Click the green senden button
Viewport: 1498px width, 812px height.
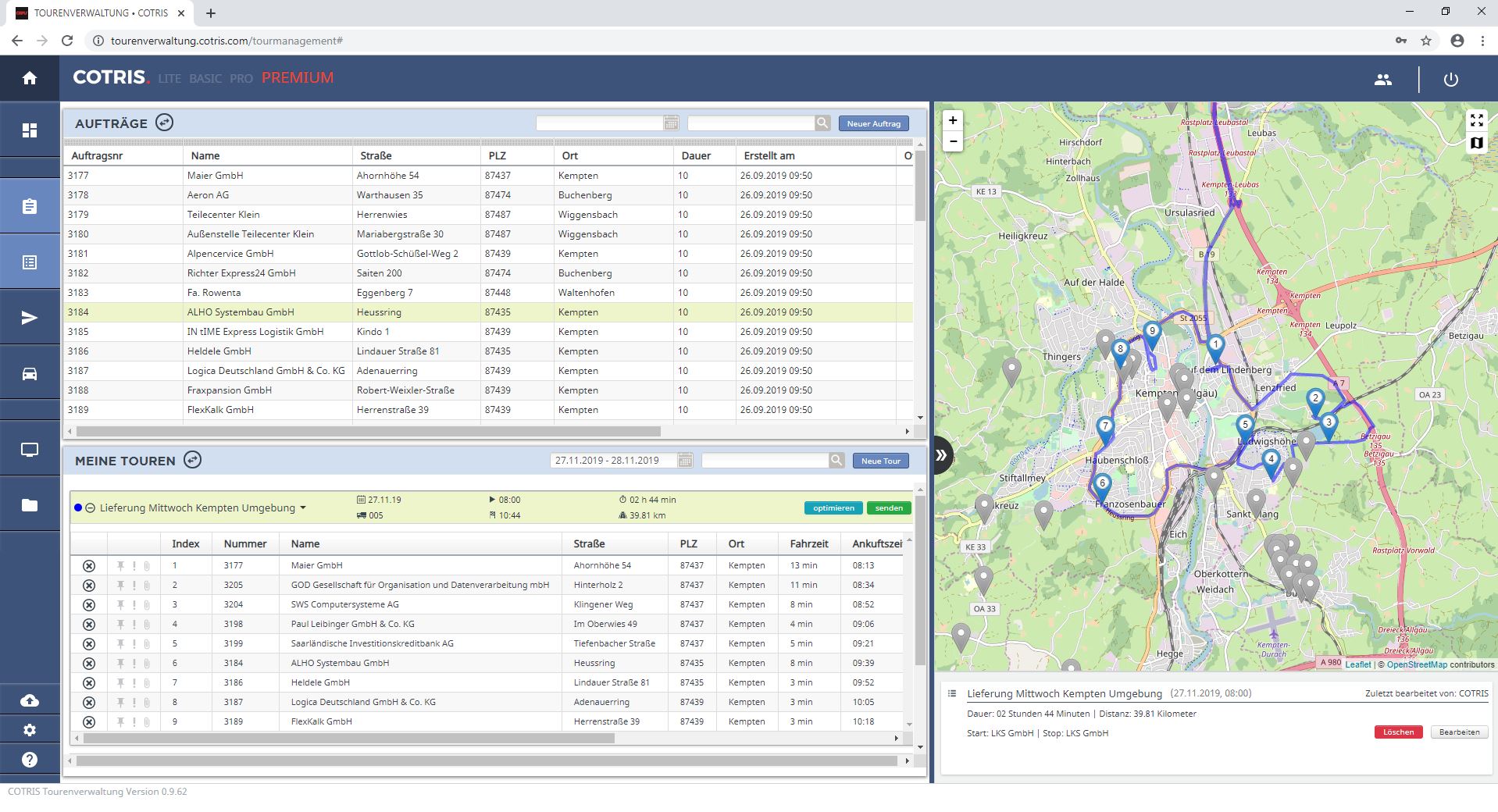pyautogui.click(x=889, y=508)
